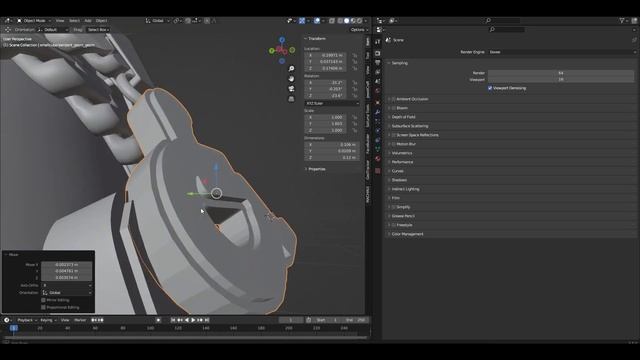Open the Material properties tab icon
640x360 pixels.
(x=378, y=159)
